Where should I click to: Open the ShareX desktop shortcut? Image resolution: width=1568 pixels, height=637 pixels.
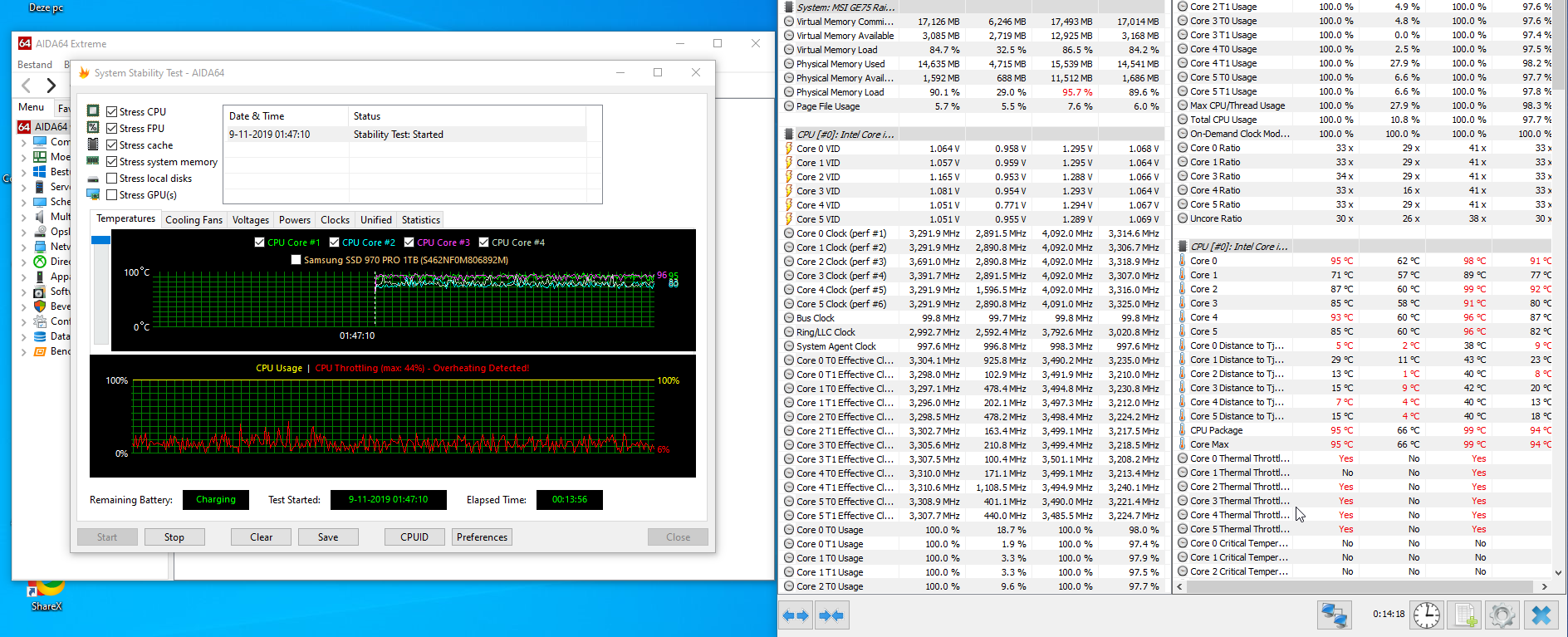[47, 595]
